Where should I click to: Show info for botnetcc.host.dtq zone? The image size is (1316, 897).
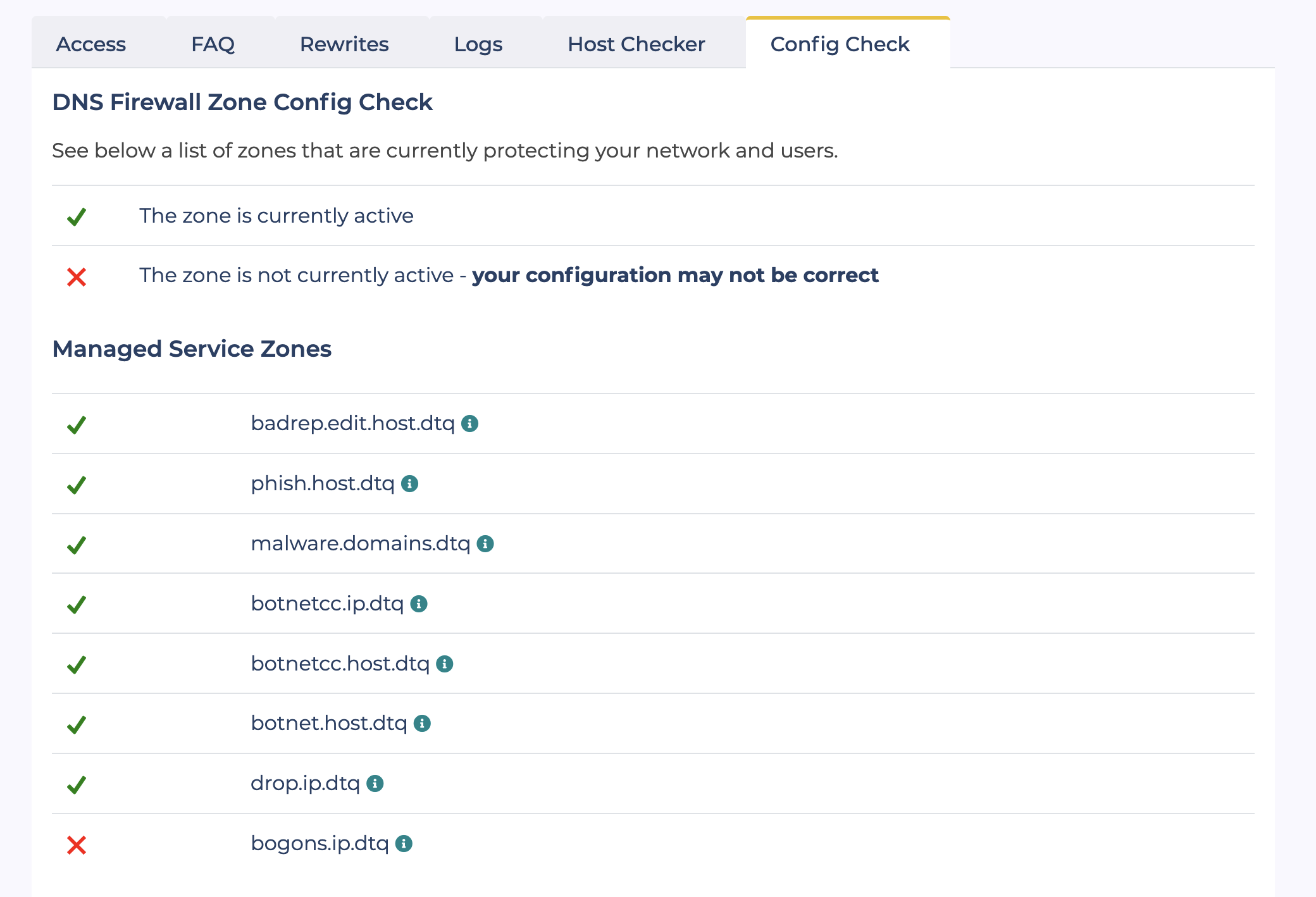click(445, 664)
